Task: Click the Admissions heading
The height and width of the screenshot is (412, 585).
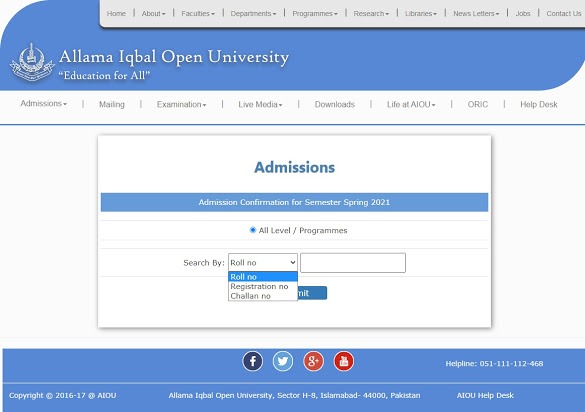Action: [294, 167]
